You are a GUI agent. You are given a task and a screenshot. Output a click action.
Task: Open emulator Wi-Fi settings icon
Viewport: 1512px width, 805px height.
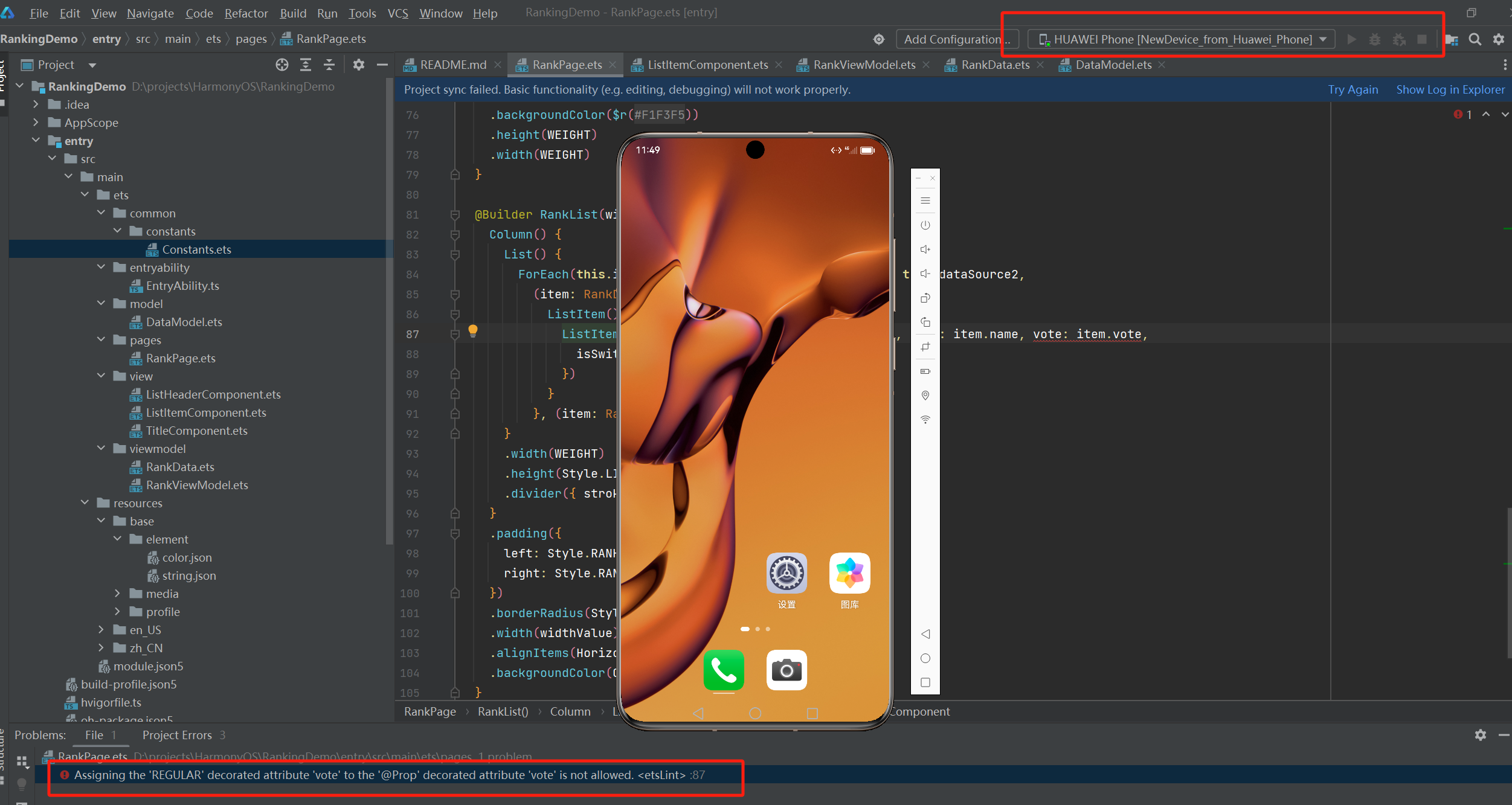[925, 419]
